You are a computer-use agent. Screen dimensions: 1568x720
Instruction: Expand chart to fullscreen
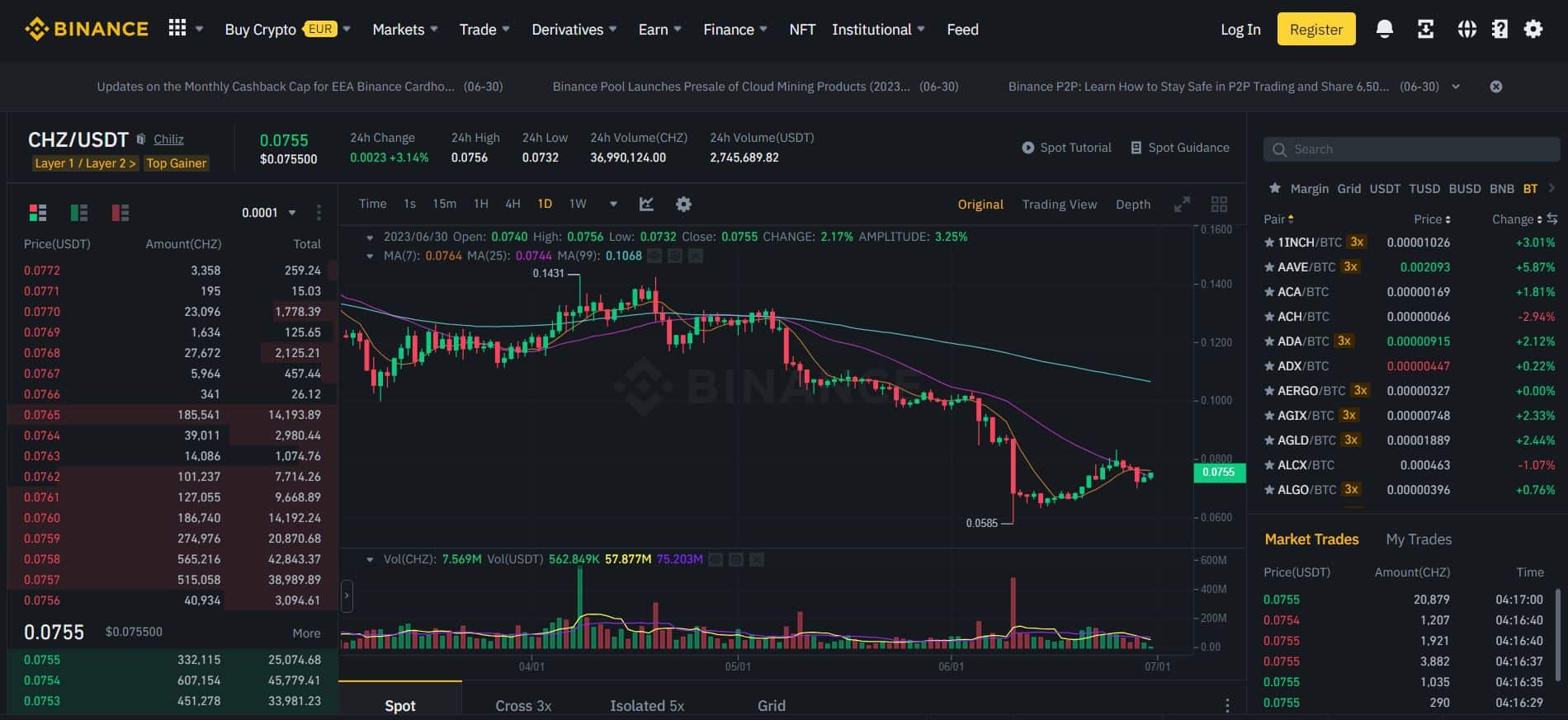[1182, 204]
